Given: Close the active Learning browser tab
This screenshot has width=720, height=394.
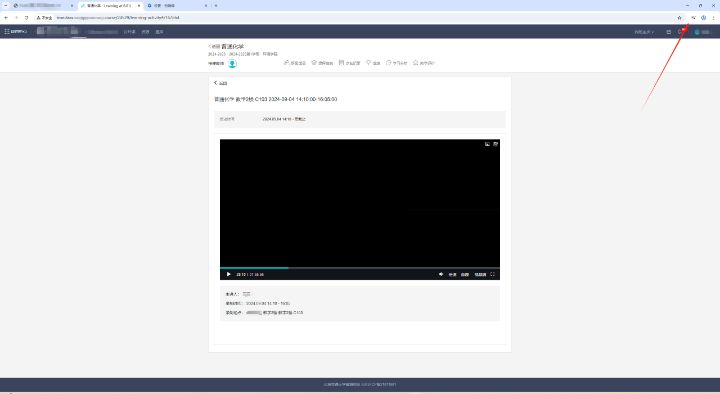Looking at the screenshot, I should coord(139,6).
